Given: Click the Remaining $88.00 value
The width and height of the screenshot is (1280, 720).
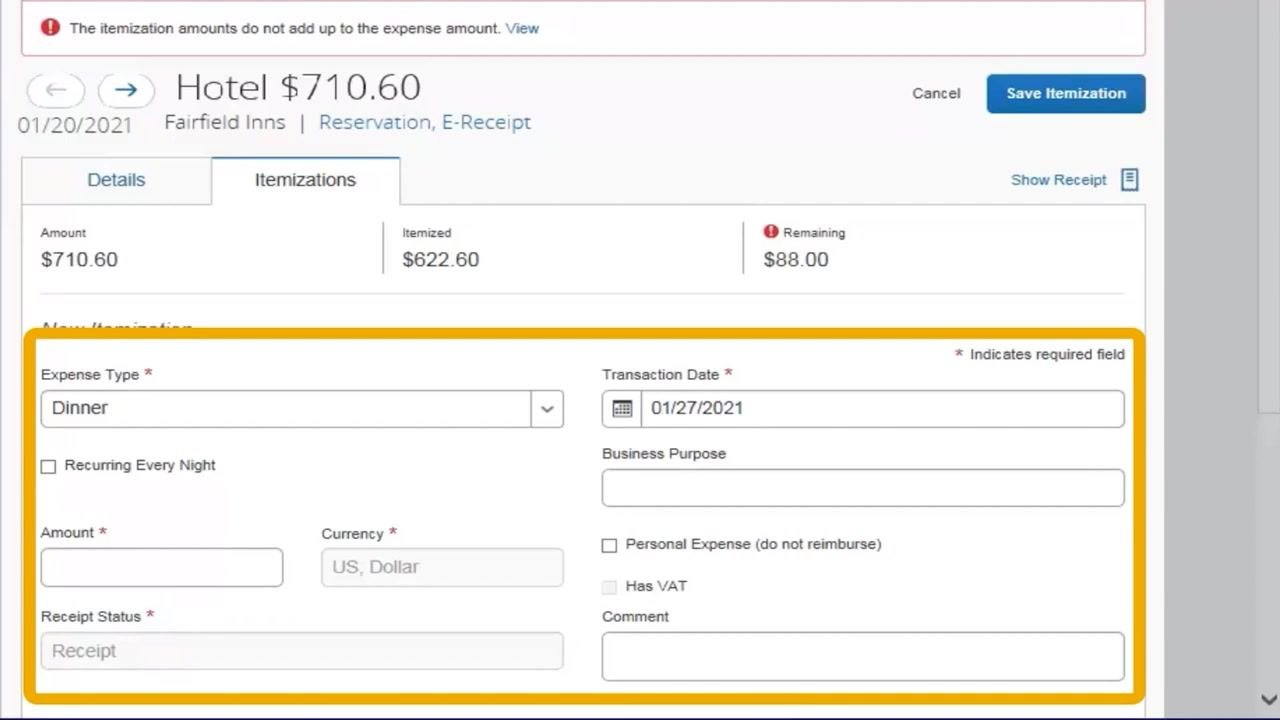Looking at the screenshot, I should pos(796,260).
